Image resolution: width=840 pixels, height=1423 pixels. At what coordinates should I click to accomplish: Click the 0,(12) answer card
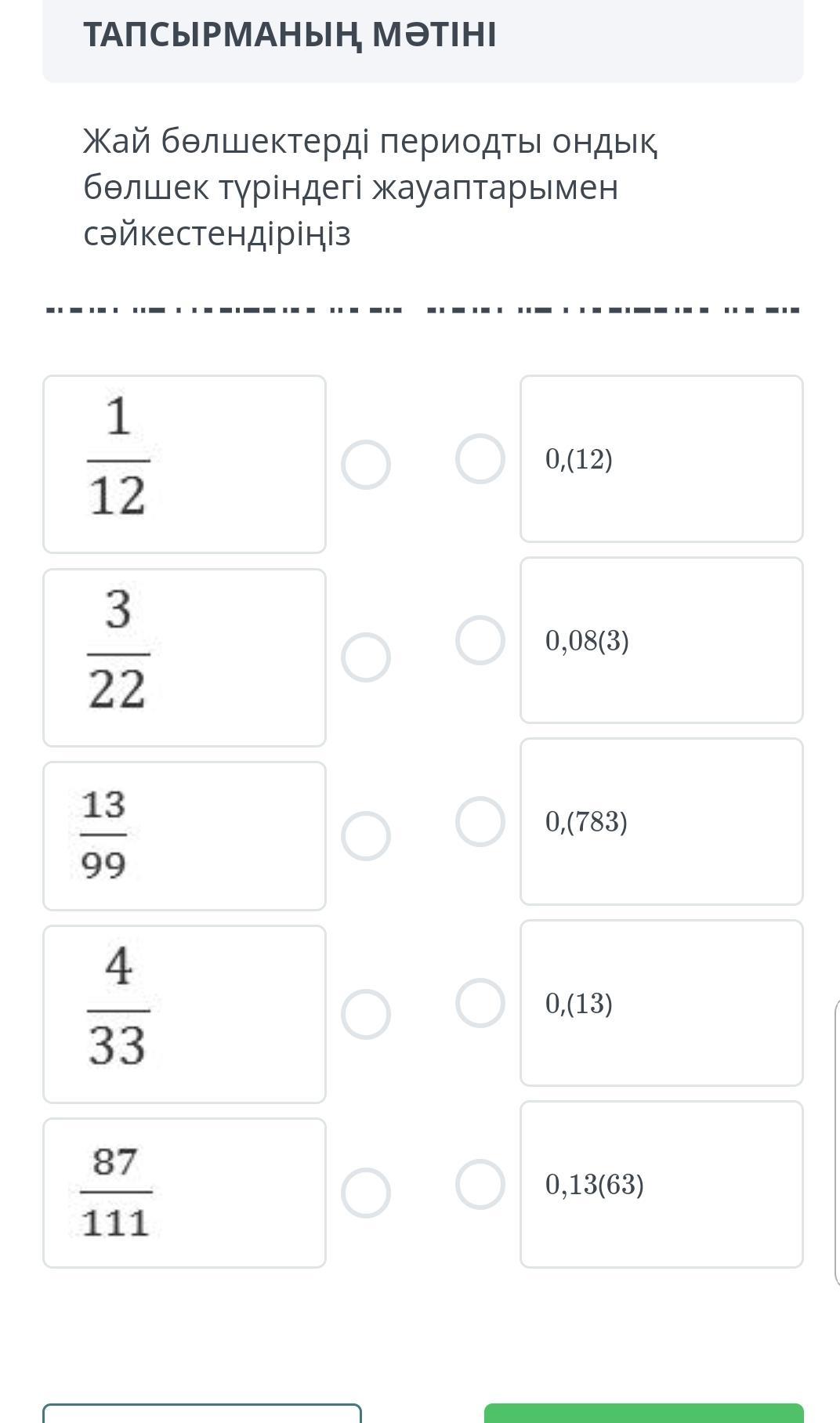661,458
